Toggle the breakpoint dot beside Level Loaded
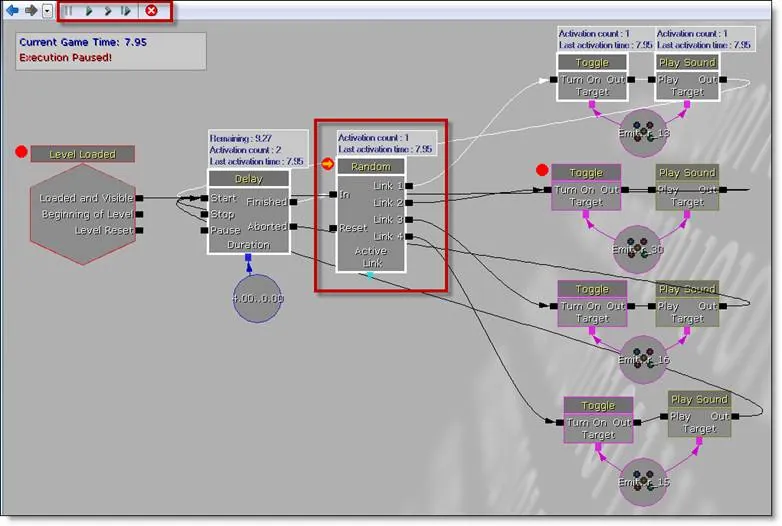782x526 pixels. [21, 152]
